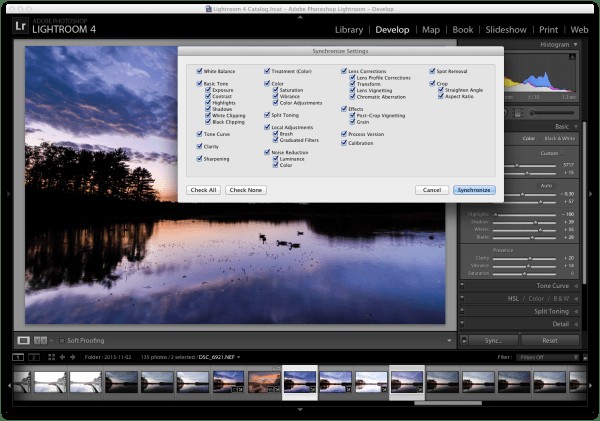Open the Print module
This screenshot has height=421, width=600.
[x=548, y=29]
